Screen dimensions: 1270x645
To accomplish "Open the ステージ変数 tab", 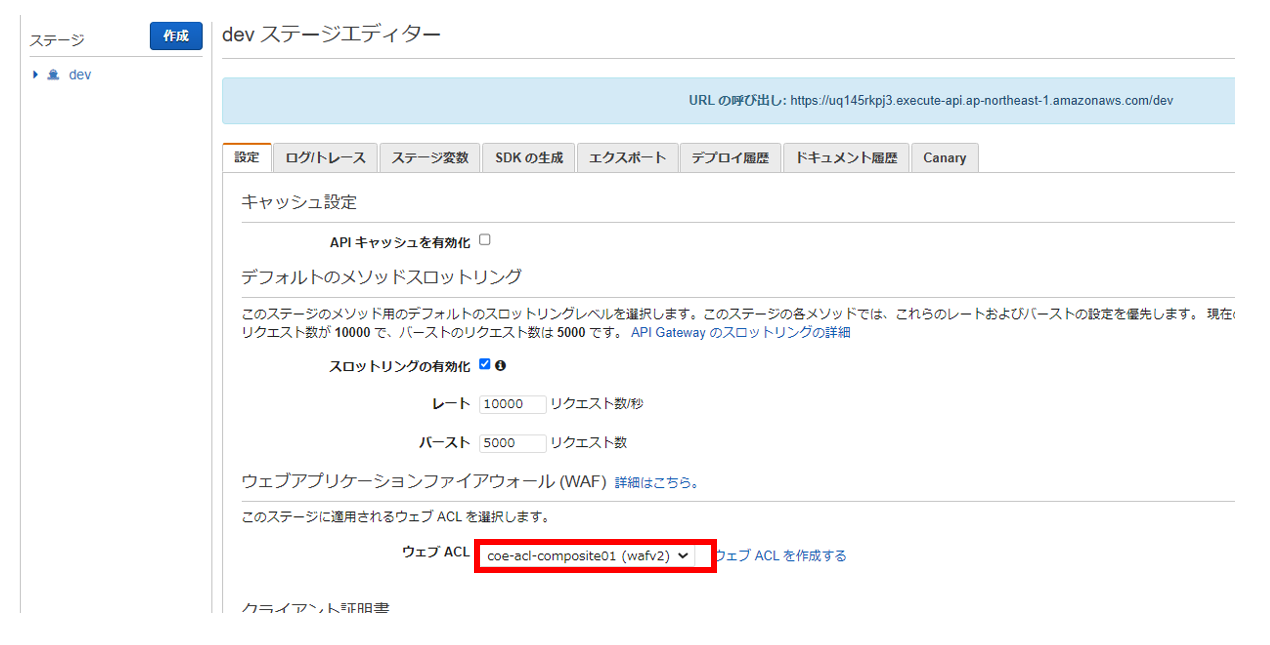I will click(429, 158).
